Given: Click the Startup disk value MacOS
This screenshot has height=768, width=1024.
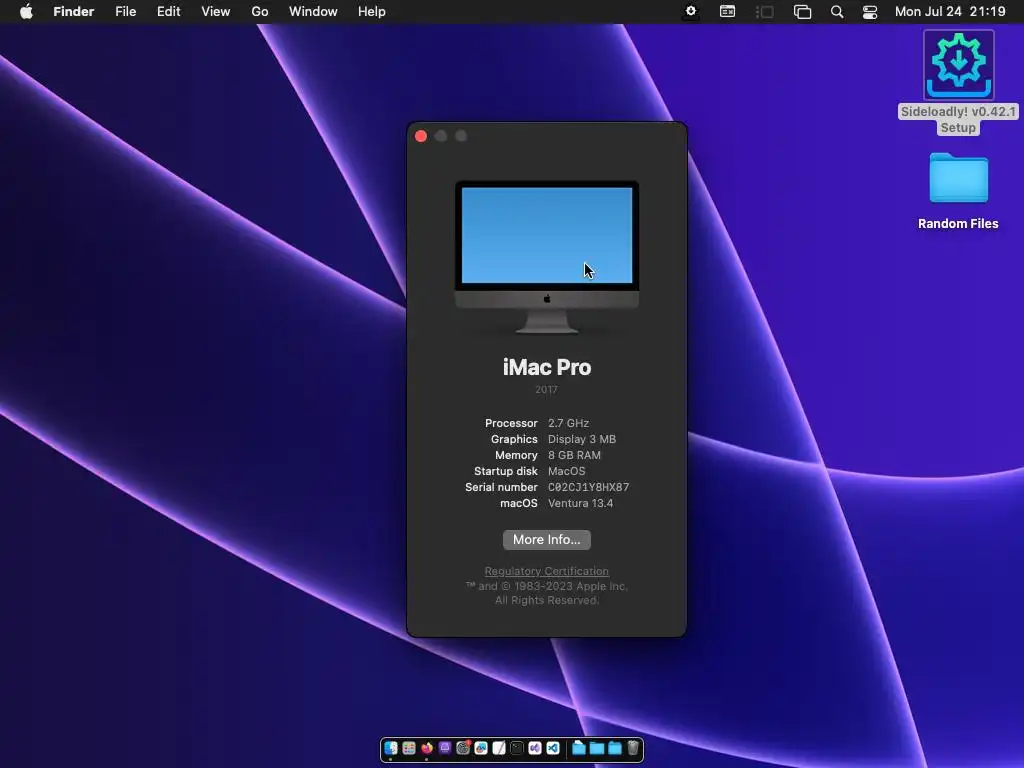Looking at the screenshot, I should (x=566, y=471).
